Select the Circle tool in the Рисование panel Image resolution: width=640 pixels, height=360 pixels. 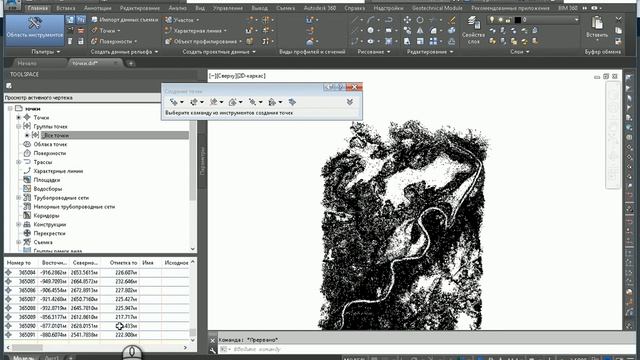pyautogui.click(x=370, y=31)
